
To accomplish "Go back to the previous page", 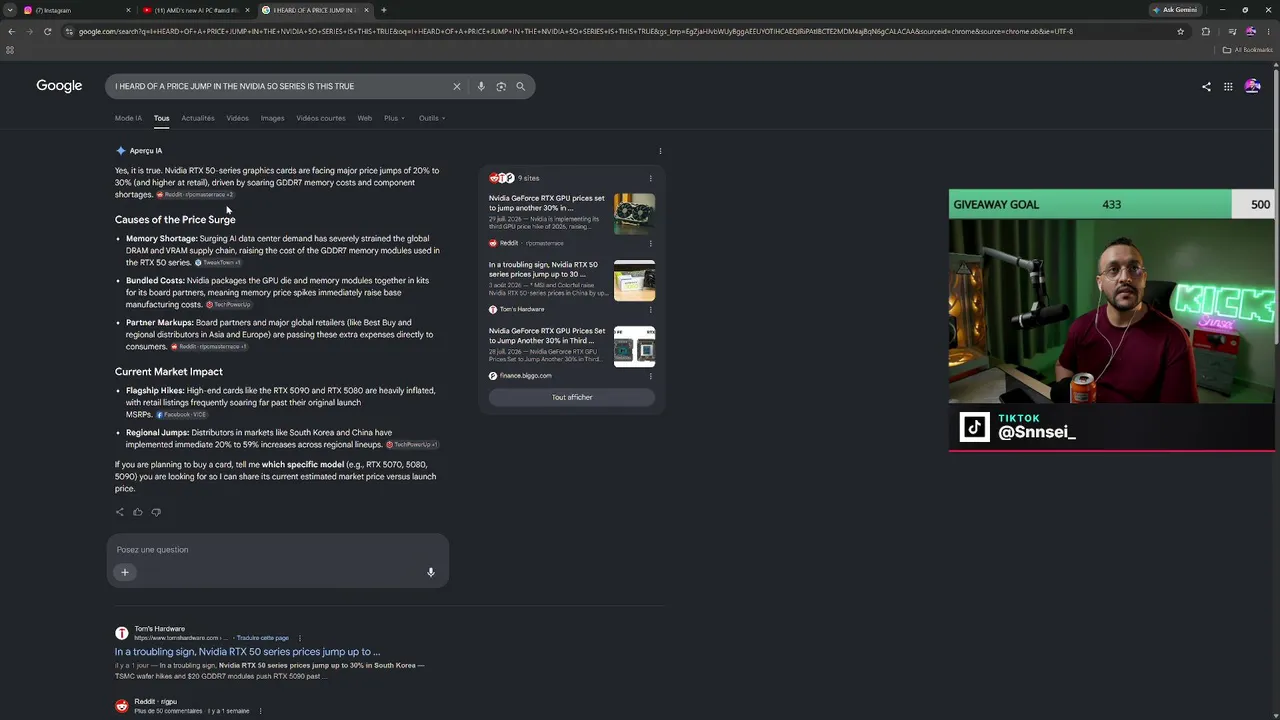I will tap(11, 31).
